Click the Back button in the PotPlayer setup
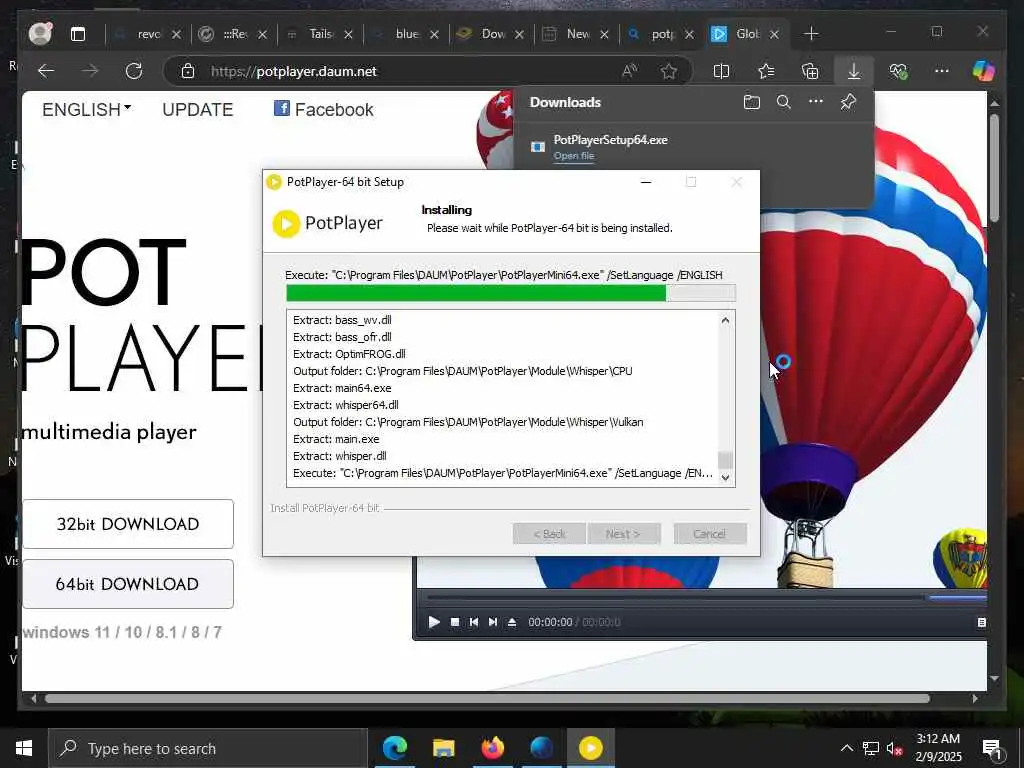This screenshot has height=768, width=1024. pos(549,534)
